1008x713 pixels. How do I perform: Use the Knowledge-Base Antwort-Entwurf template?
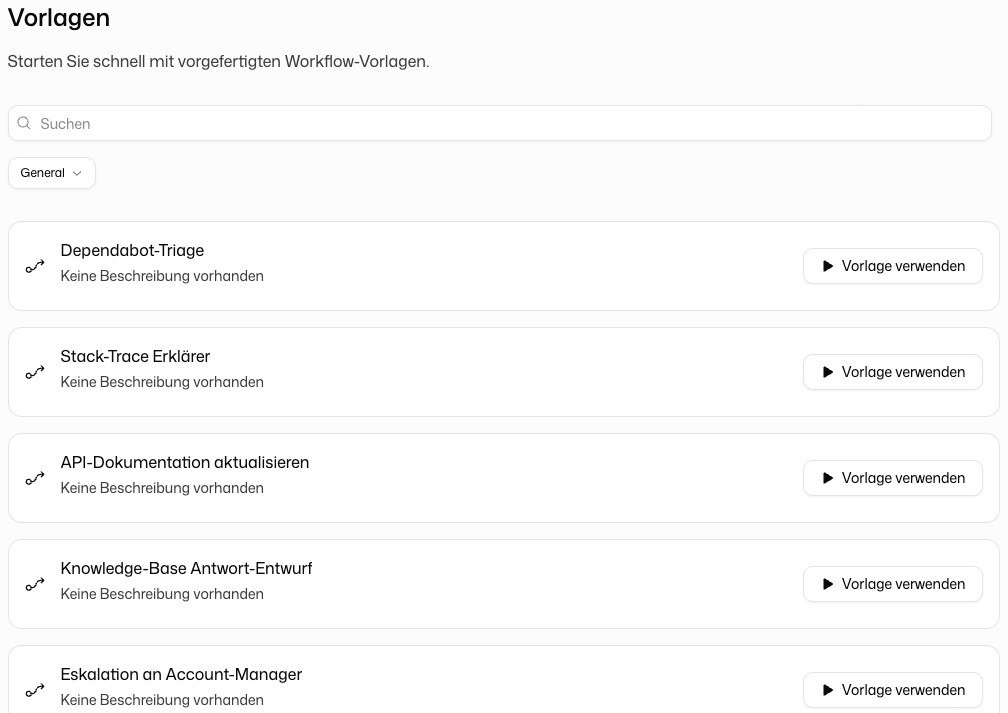(892, 584)
